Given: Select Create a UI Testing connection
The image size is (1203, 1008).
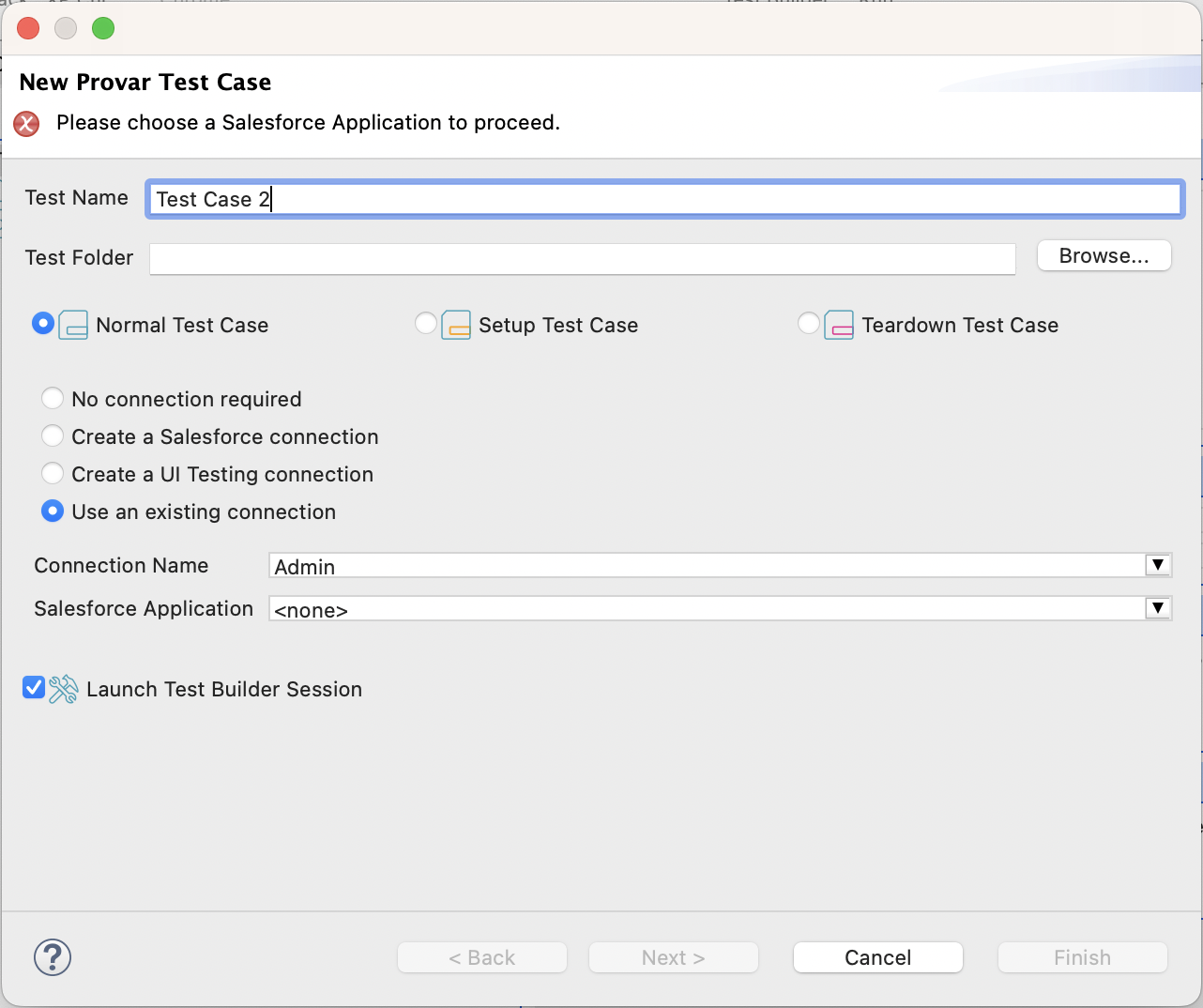Looking at the screenshot, I should tap(53, 473).
